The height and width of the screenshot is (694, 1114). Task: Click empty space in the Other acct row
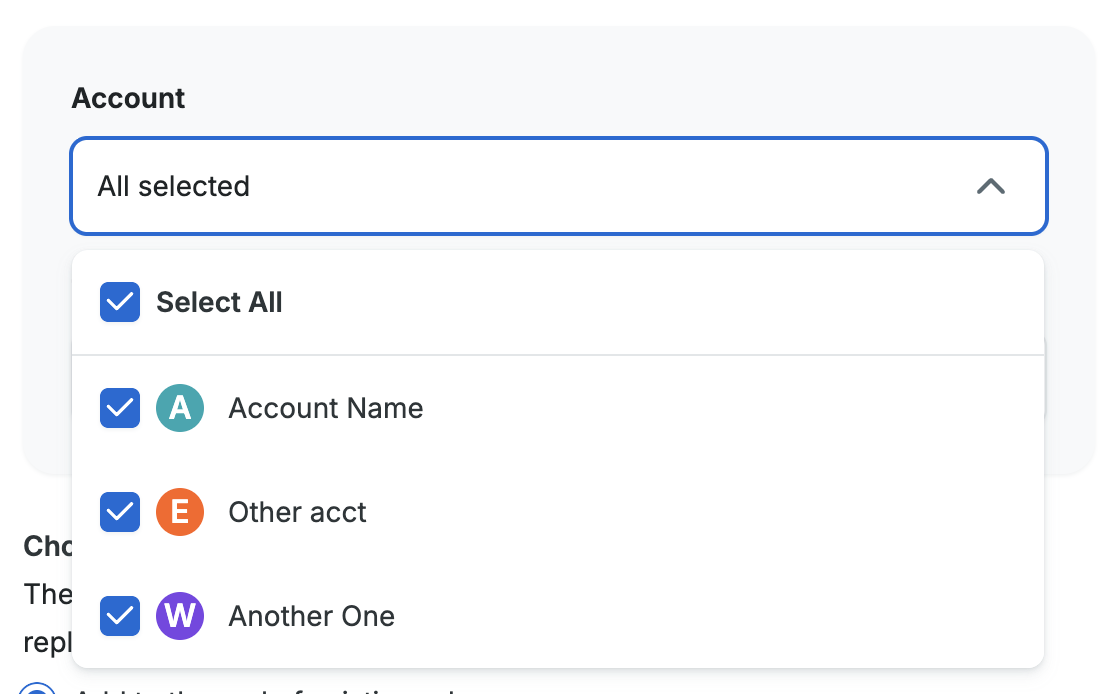700,512
